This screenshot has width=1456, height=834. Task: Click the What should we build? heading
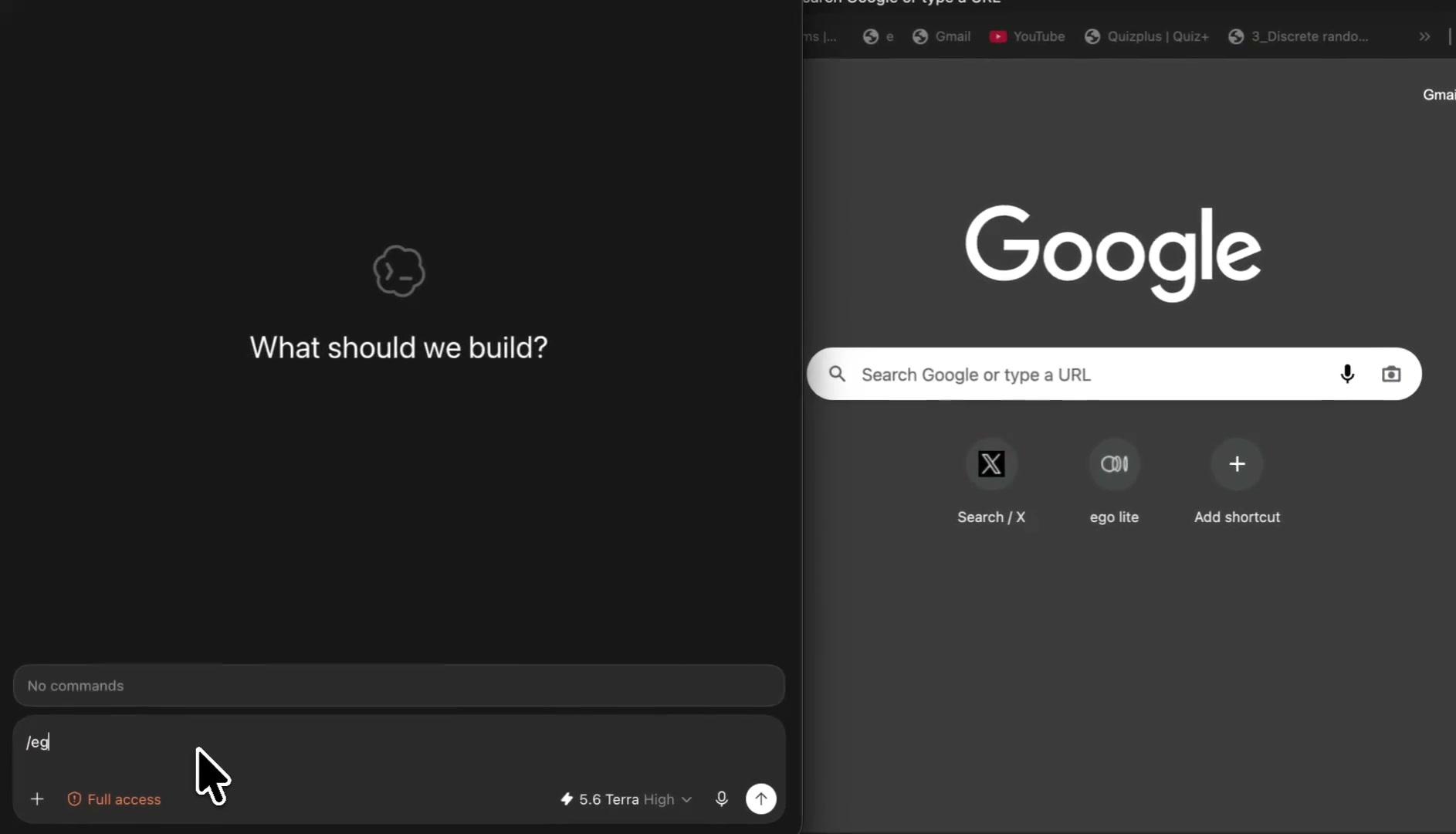click(399, 347)
